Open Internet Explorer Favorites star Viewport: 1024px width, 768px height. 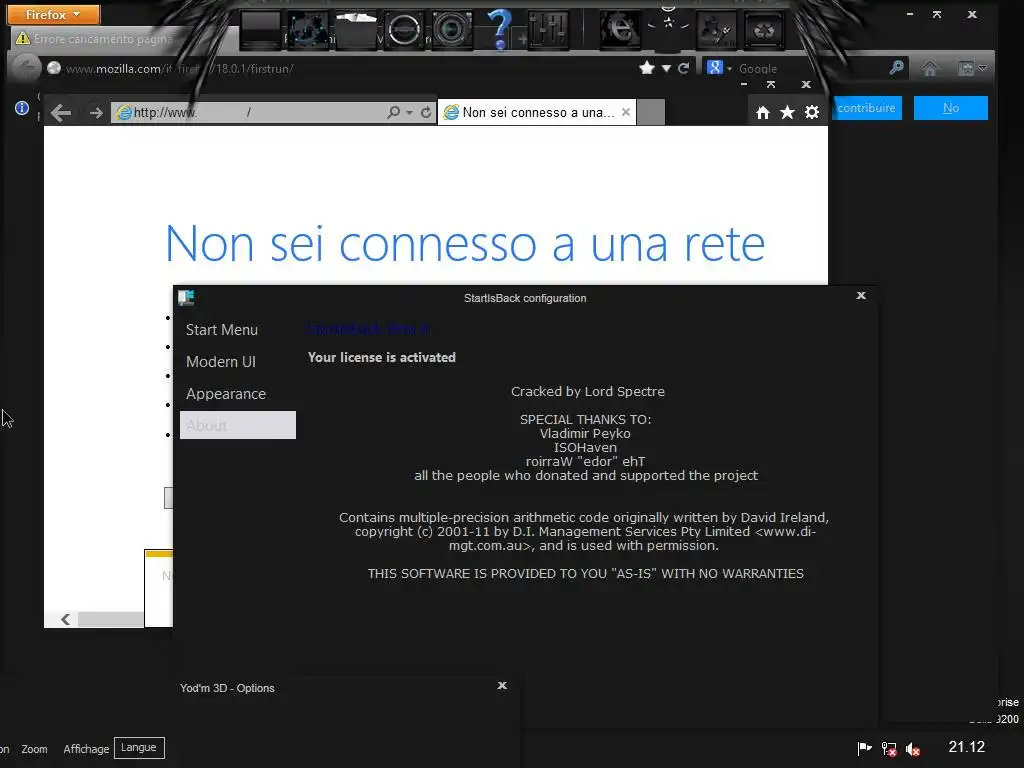coord(788,112)
